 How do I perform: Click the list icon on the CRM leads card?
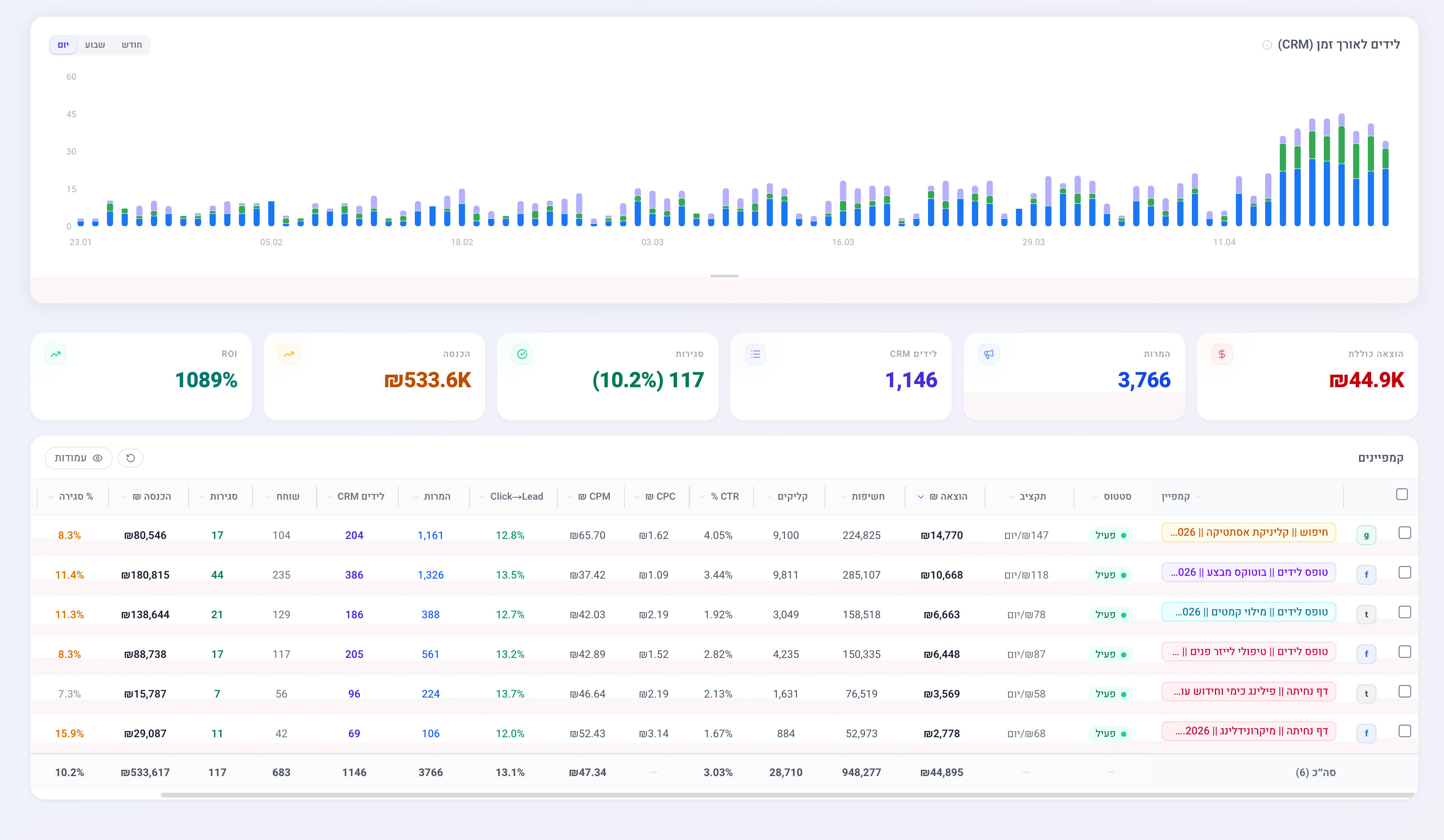click(x=755, y=354)
